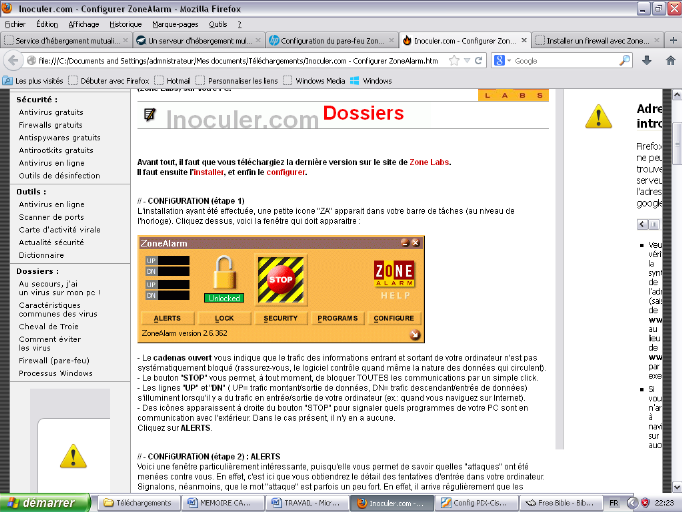Close the Inoculer.com tab with its X
The width and height of the screenshot is (682, 512).
pos(524,40)
